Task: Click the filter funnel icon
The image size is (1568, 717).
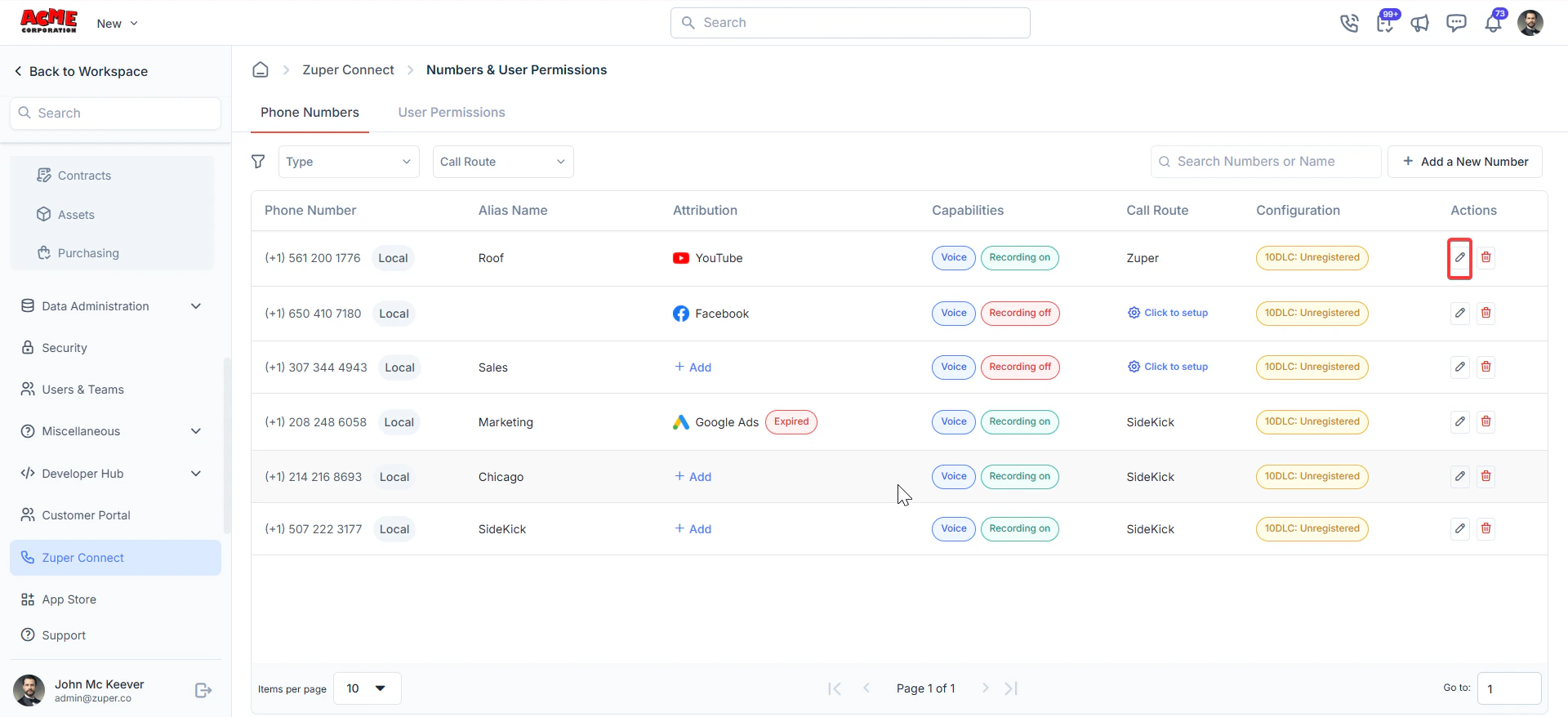Action: coord(258,162)
